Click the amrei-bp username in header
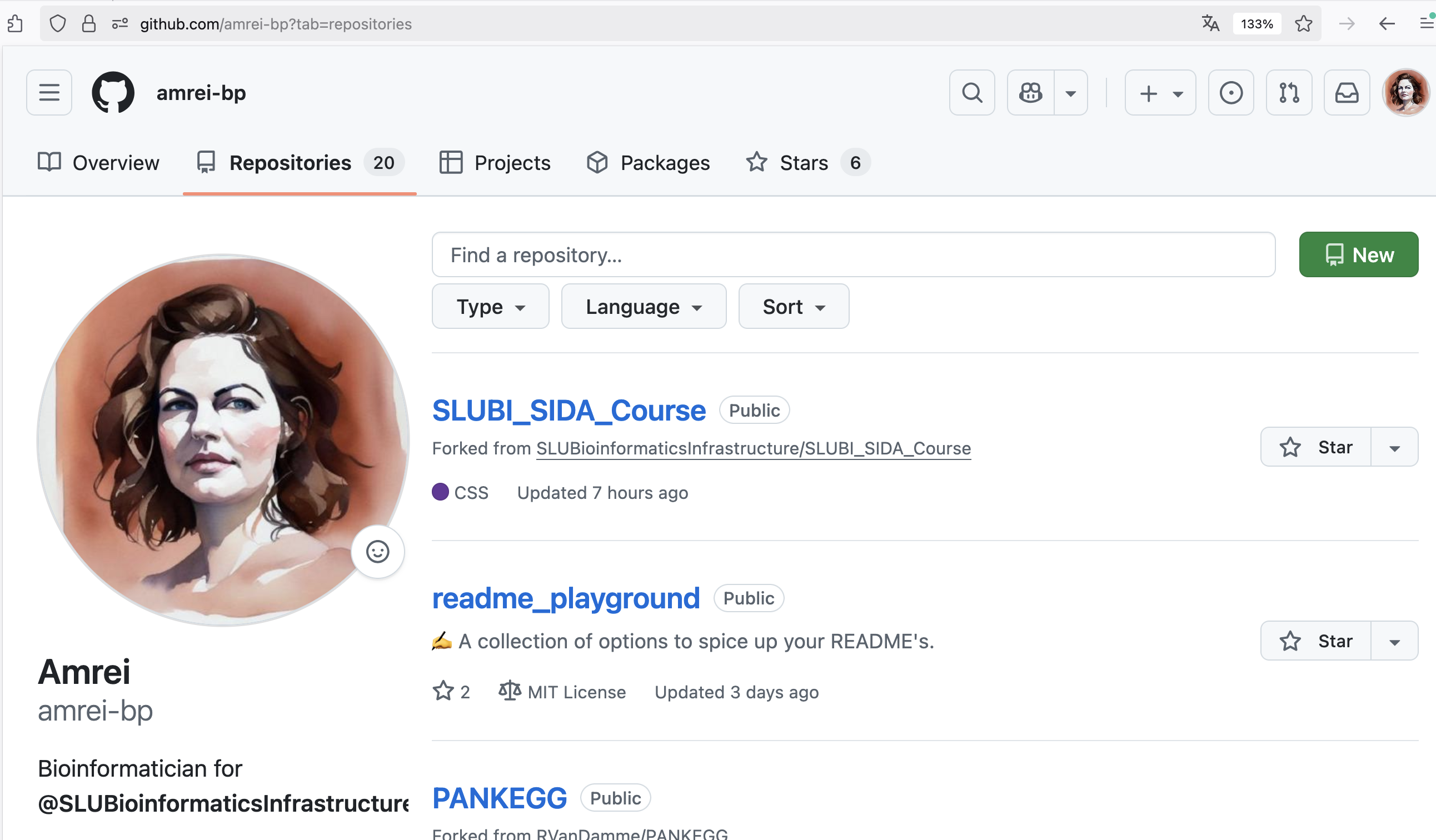 click(x=201, y=92)
